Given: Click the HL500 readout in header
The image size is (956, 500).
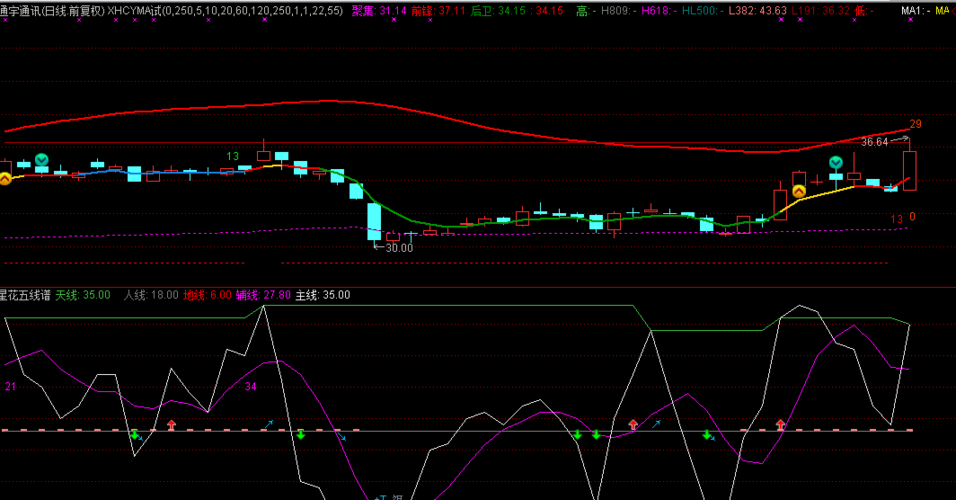Looking at the screenshot, I should point(702,10).
